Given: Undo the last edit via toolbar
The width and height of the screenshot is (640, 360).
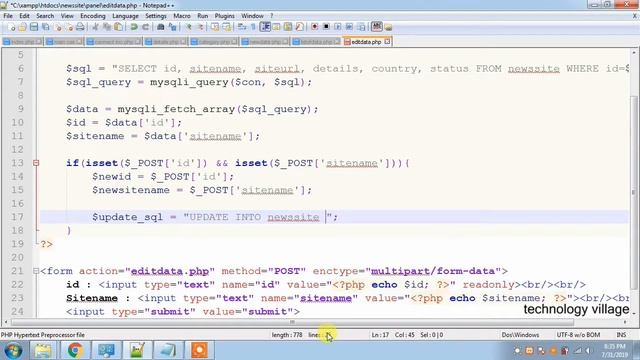Looking at the screenshot, I should click(134, 27).
